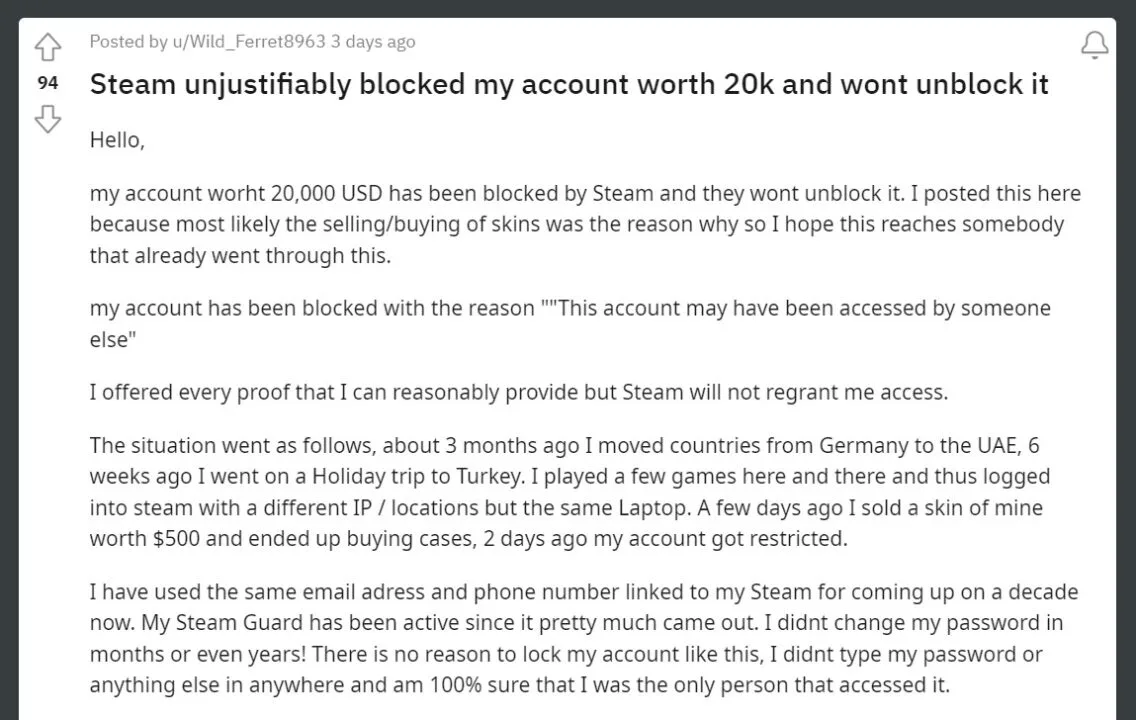Downvote the Steam account blocked post
Viewport: 1136px width, 720px height.
[48, 120]
